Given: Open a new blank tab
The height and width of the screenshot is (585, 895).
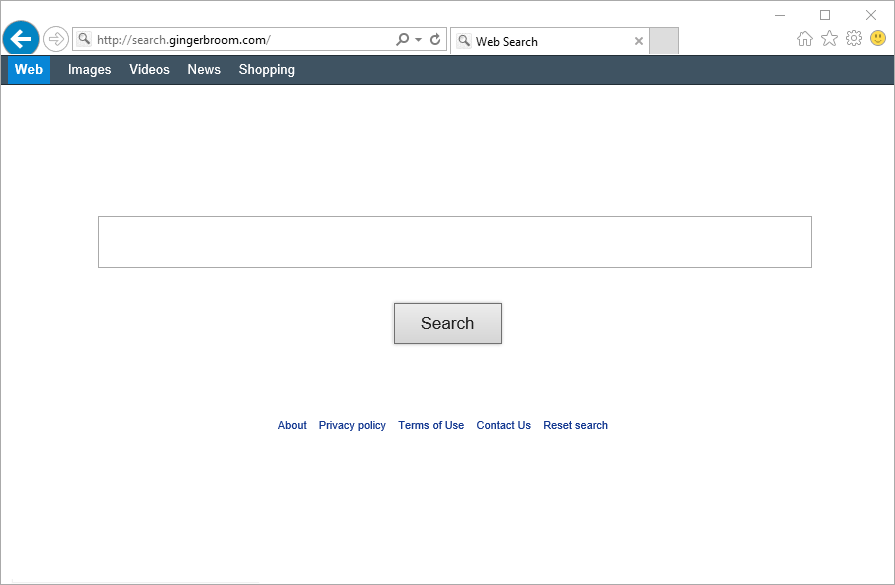Looking at the screenshot, I should [x=664, y=41].
